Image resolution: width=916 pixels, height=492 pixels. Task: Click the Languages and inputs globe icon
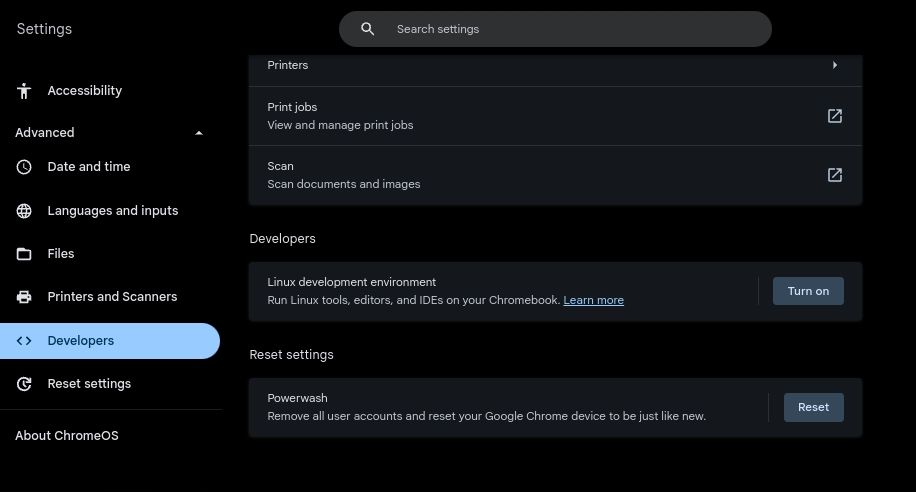click(x=24, y=211)
